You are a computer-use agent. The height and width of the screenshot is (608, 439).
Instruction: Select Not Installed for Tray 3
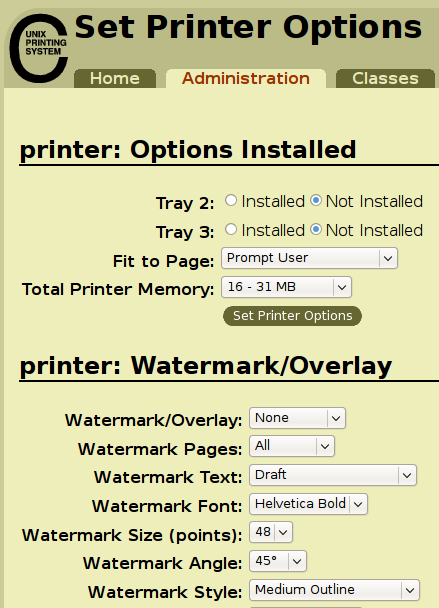click(316, 230)
